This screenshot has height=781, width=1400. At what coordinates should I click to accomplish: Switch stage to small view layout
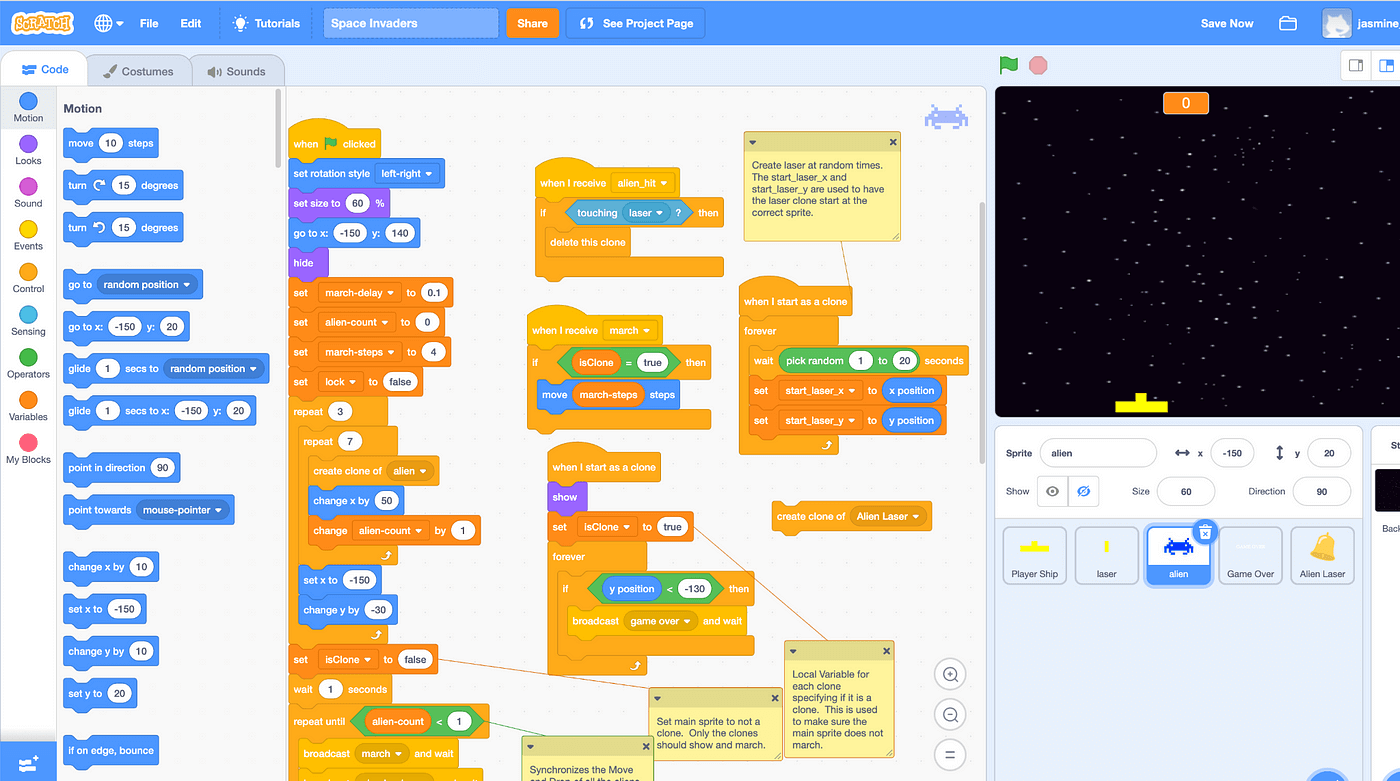pyautogui.click(x=1355, y=64)
